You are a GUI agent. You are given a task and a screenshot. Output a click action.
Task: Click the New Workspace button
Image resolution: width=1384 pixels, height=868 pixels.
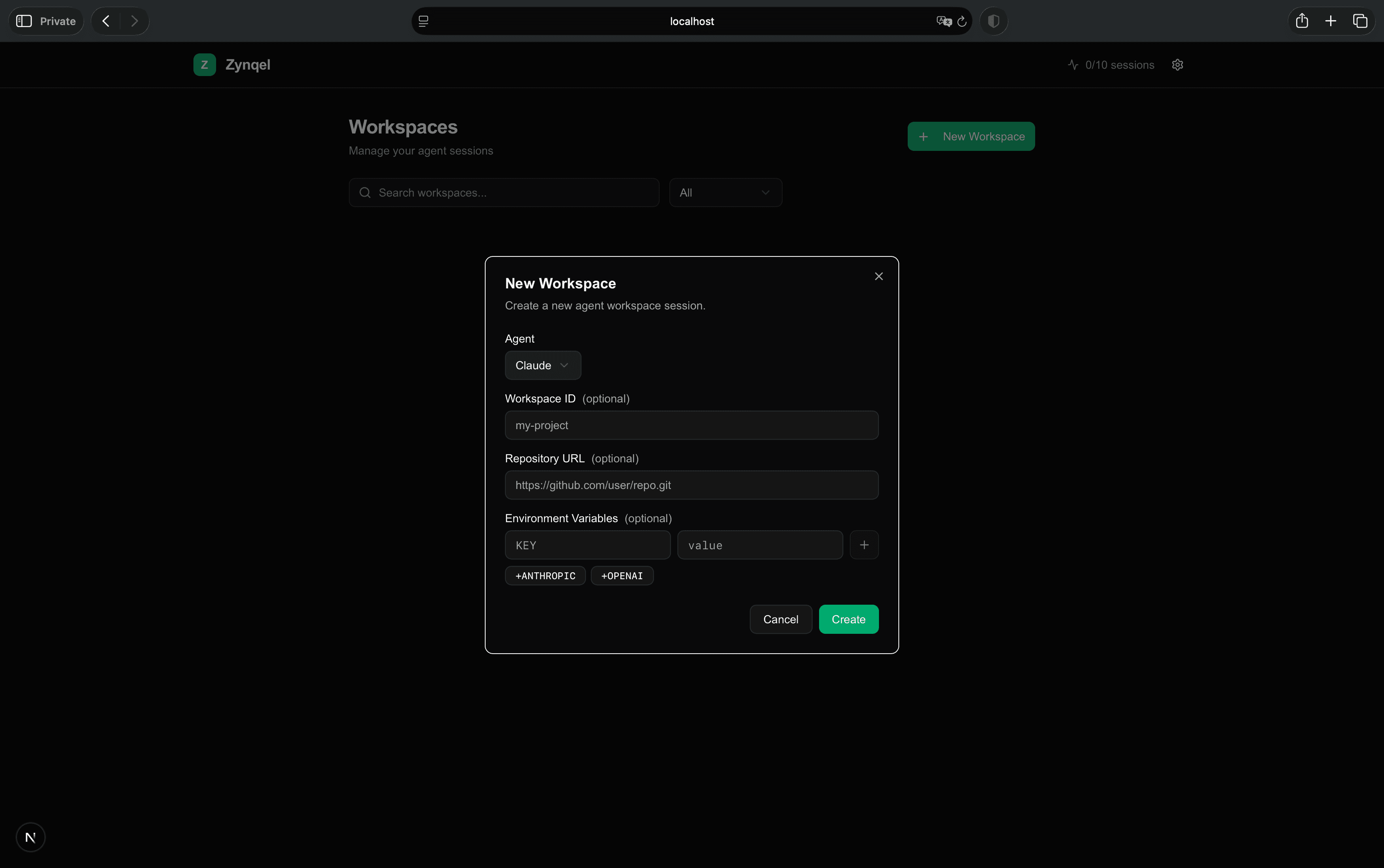970,136
